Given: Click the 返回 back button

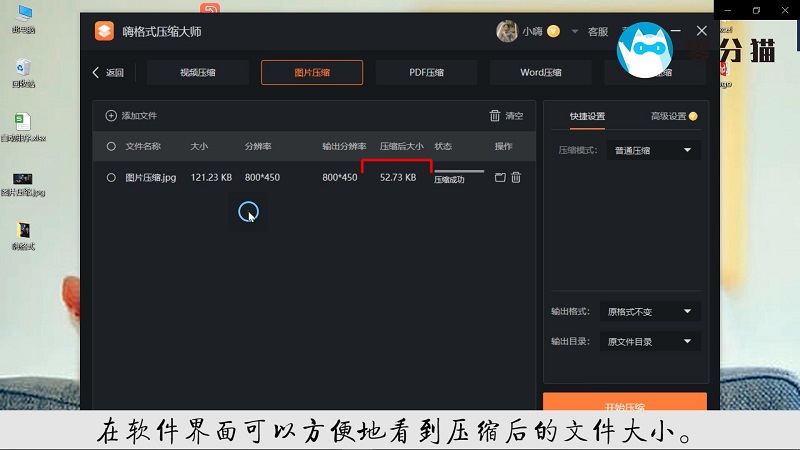Looking at the screenshot, I should [108, 73].
